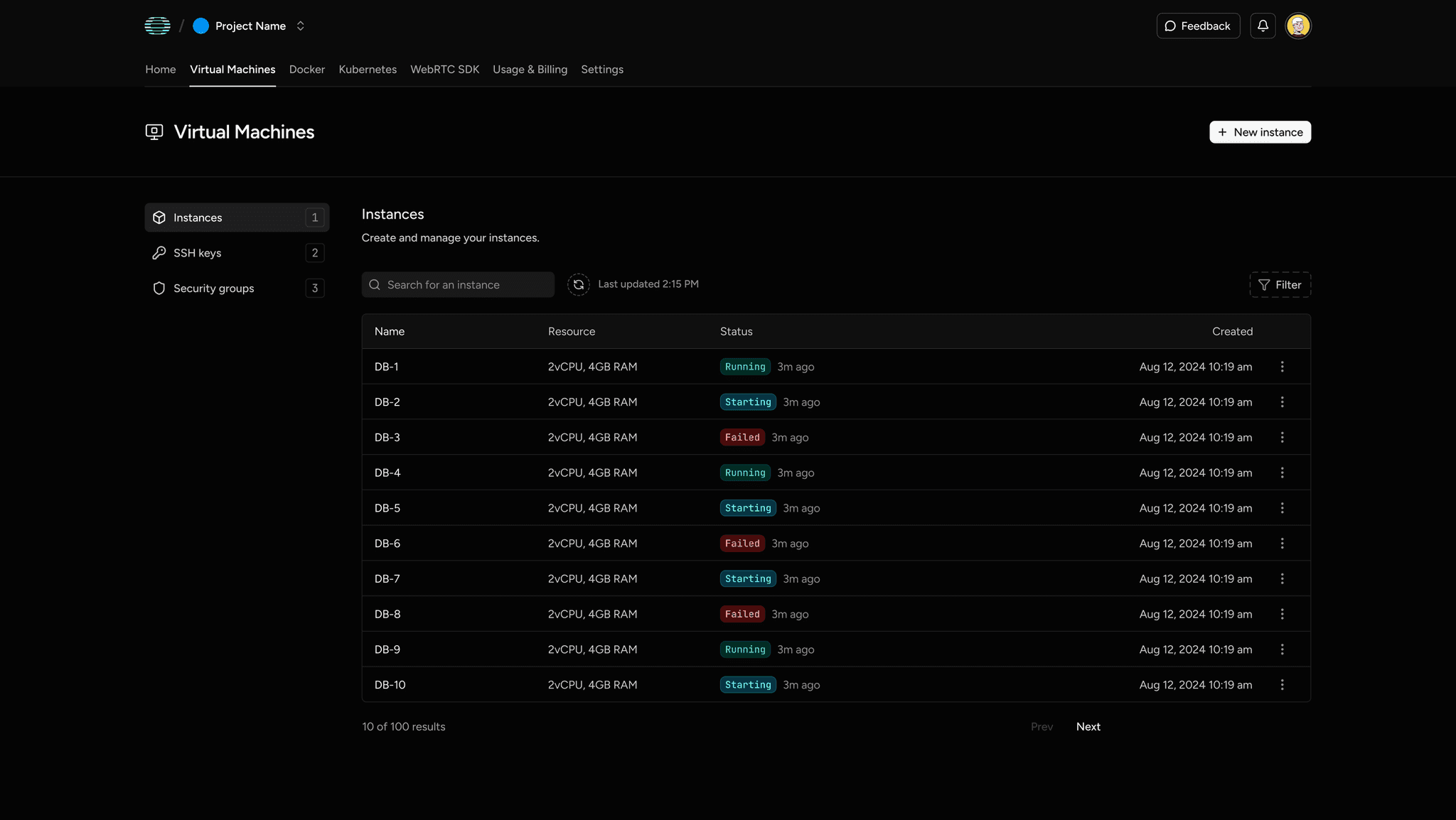Image resolution: width=1456 pixels, height=820 pixels.
Task: Open the kebab menu for DB-10
Action: [x=1282, y=685]
